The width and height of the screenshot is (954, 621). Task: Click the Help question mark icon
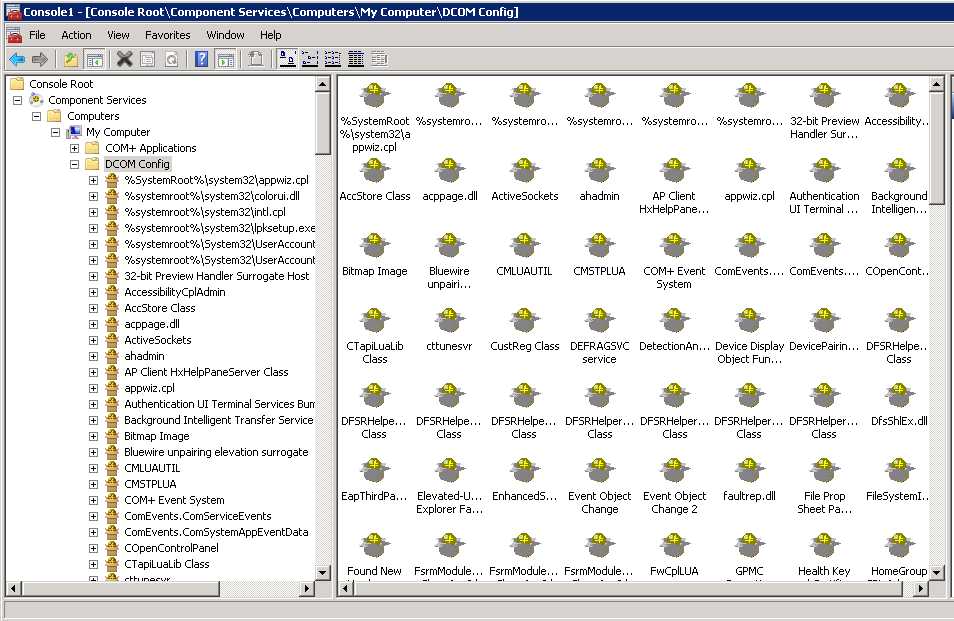202,60
